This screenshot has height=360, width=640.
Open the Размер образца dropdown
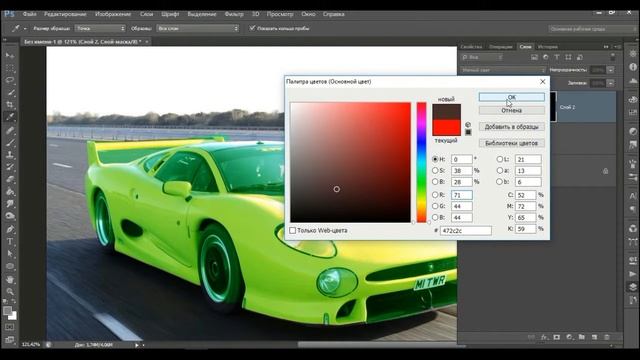tap(100, 28)
